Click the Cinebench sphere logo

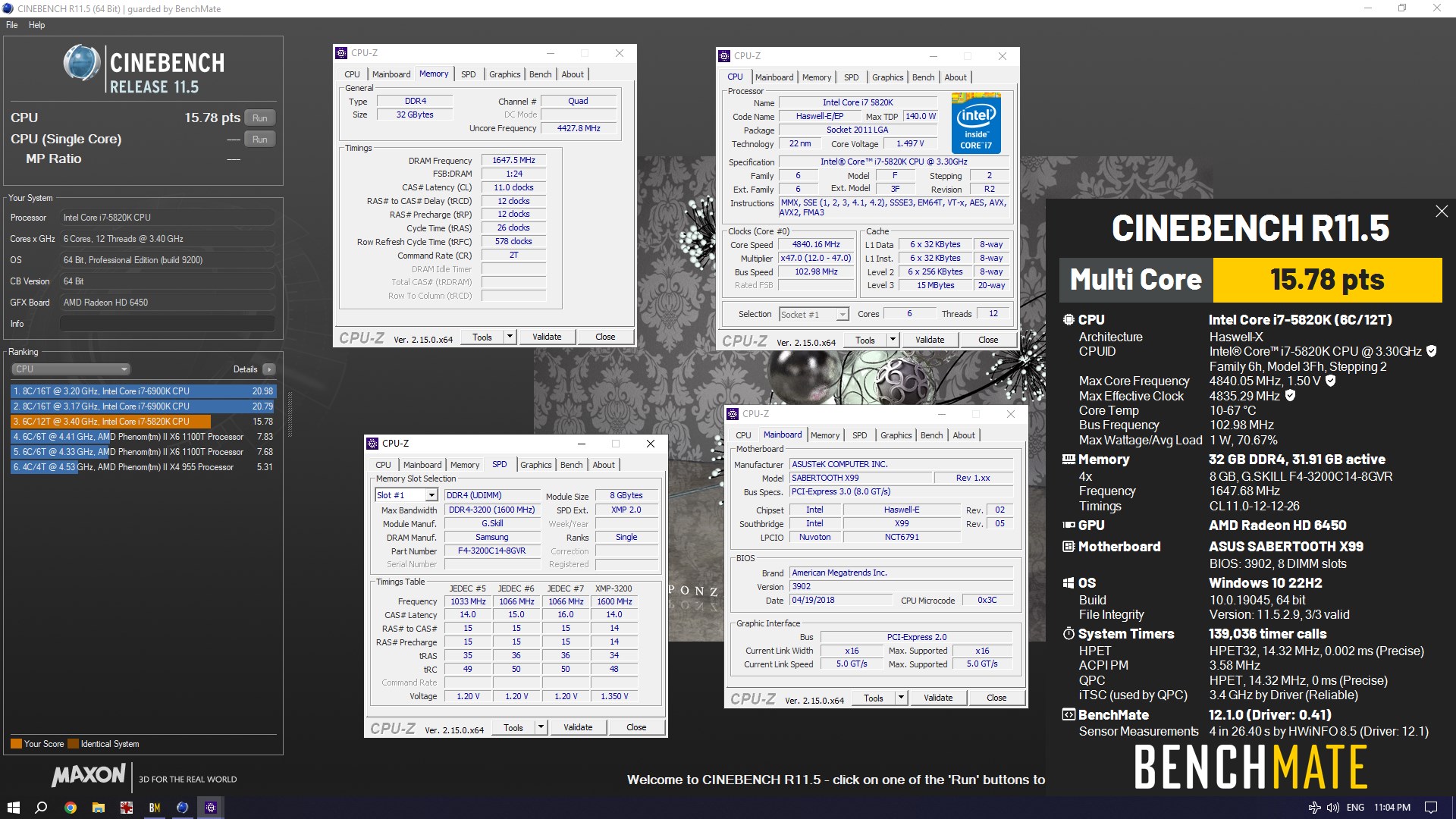(82, 63)
